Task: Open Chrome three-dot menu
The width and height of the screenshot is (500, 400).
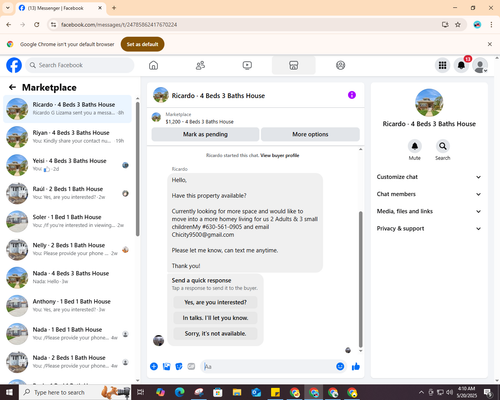Action: point(491,25)
